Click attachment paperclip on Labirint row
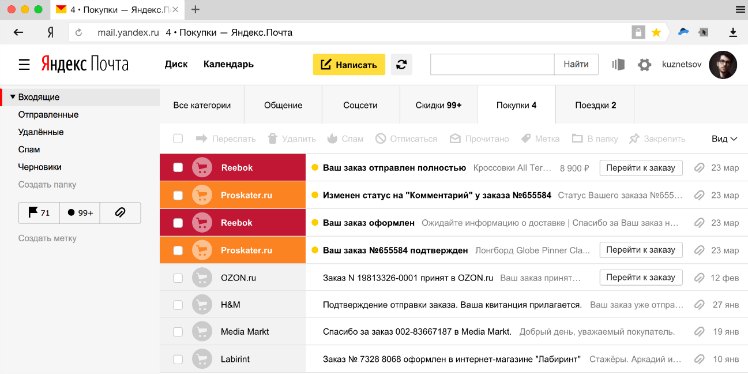 [x=699, y=359]
